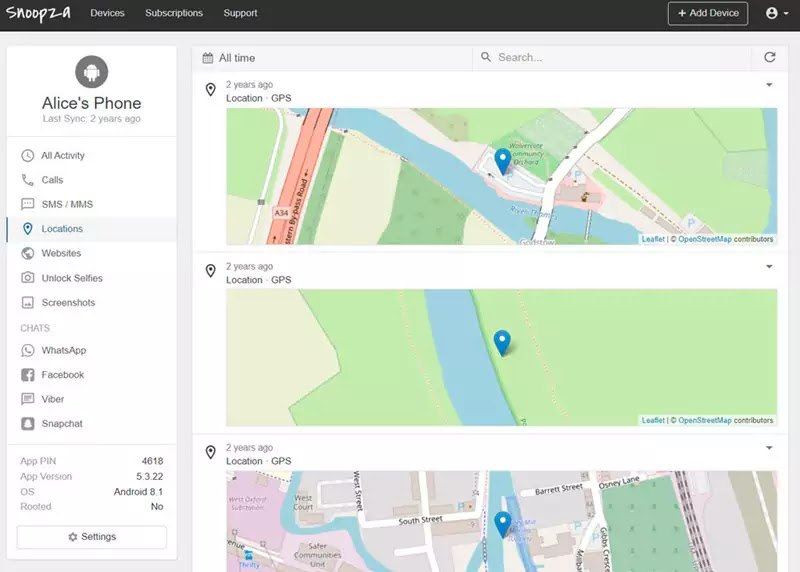Click the Snoopza logo
The width and height of the screenshot is (800, 572).
coord(38,13)
